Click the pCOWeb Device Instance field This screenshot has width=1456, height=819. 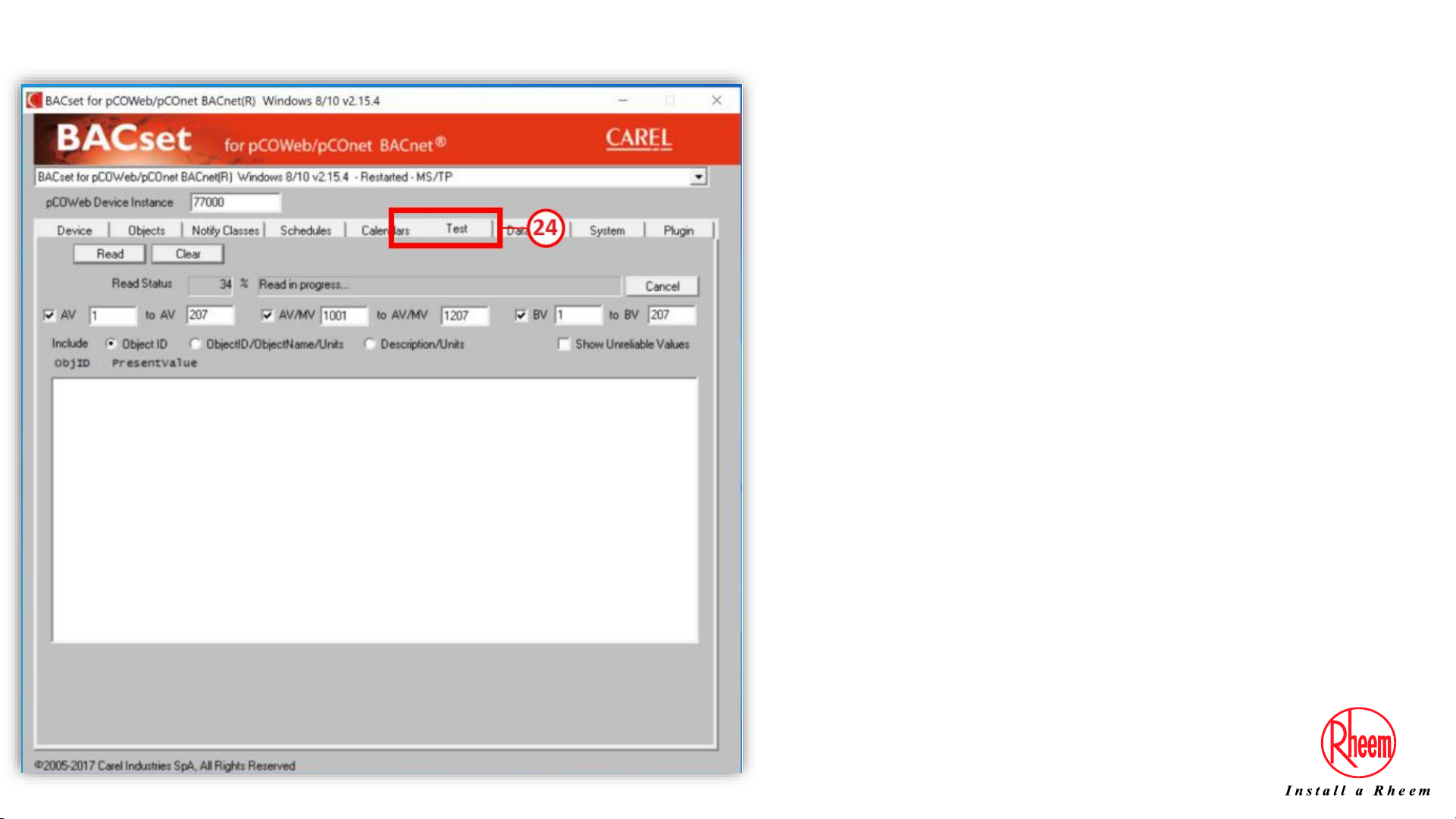click(x=235, y=202)
